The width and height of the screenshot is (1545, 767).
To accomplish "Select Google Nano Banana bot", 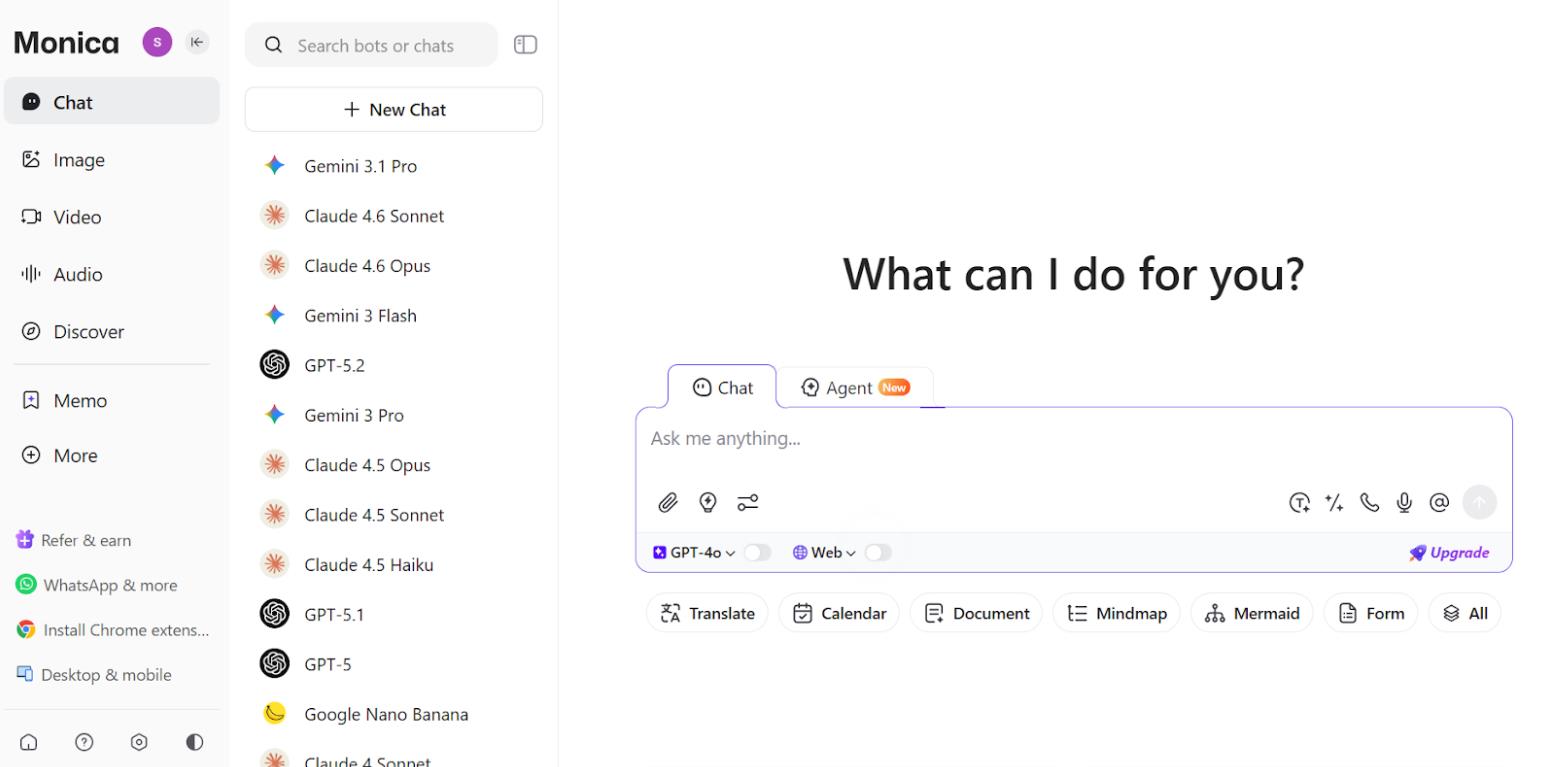I will click(394, 714).
